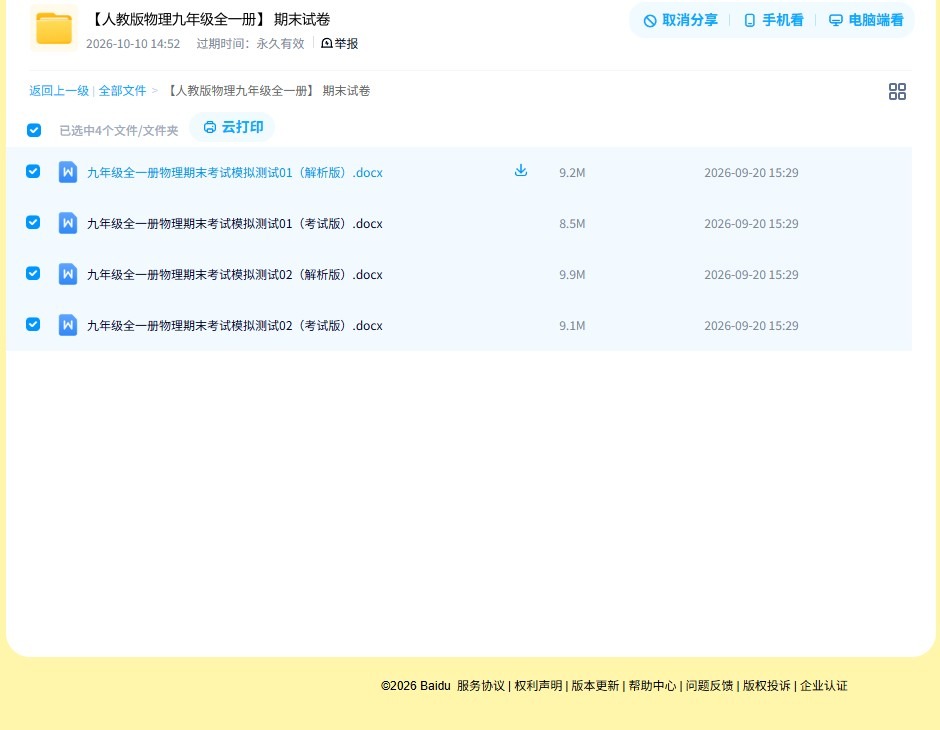Open the 权利声明 footer link
The height and width of the screenshot is (730, 940).
(x=538, y=686)
